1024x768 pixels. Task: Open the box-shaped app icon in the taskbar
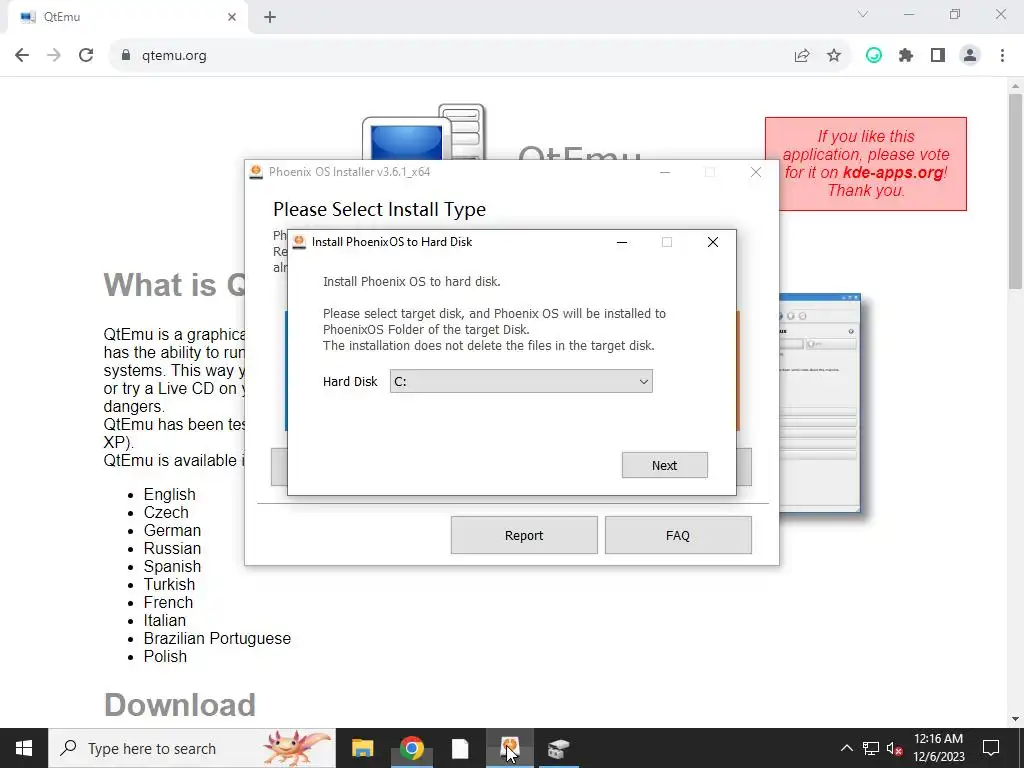tap(558, 748)
